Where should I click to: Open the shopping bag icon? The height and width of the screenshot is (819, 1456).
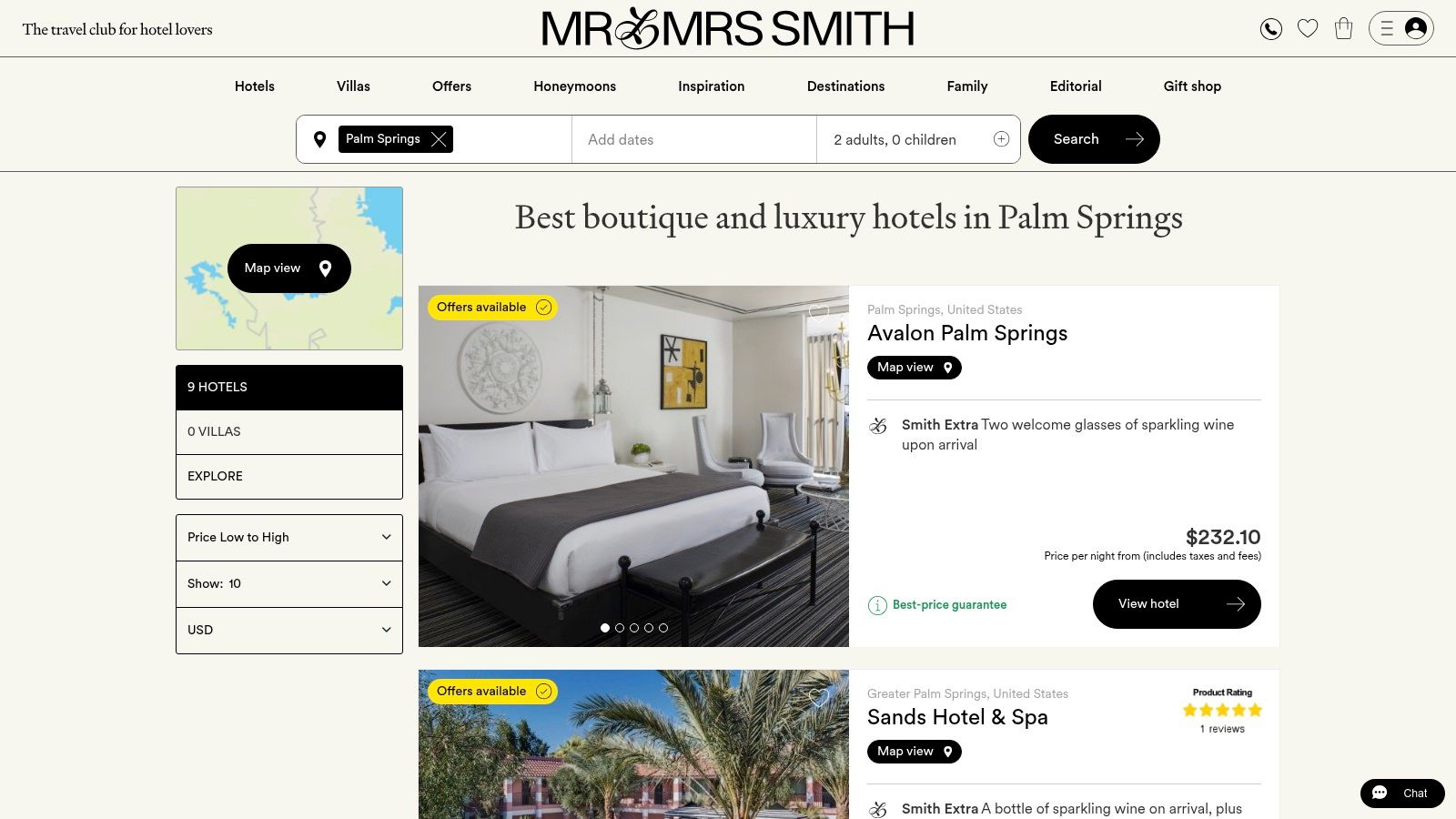coord(1344,29)
